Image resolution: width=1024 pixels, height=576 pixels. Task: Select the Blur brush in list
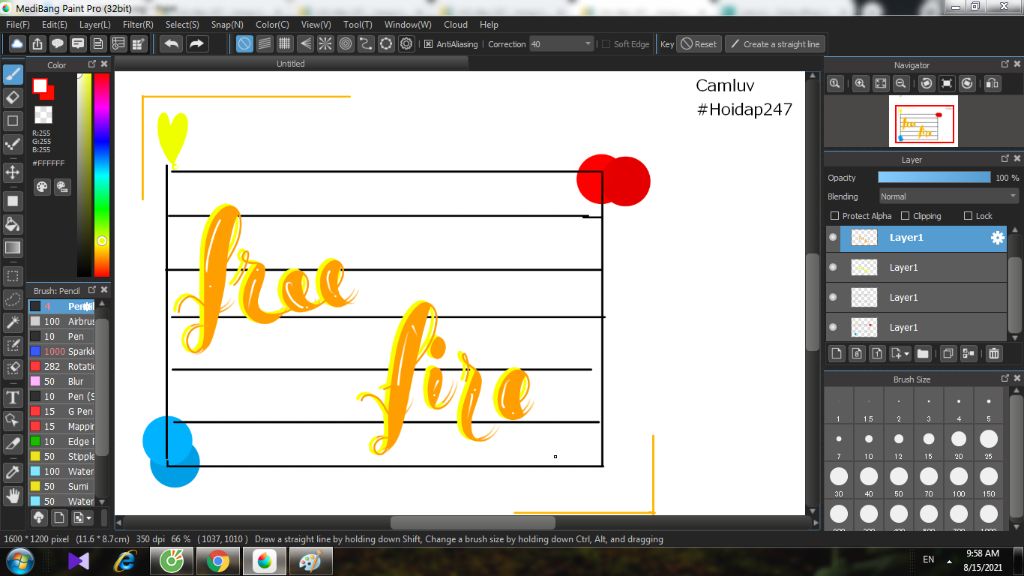62,381
